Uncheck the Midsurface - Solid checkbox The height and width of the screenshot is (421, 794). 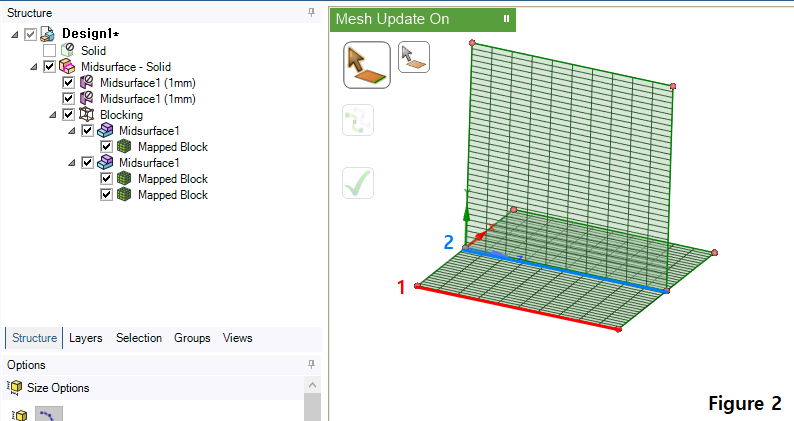coord(49,66)
